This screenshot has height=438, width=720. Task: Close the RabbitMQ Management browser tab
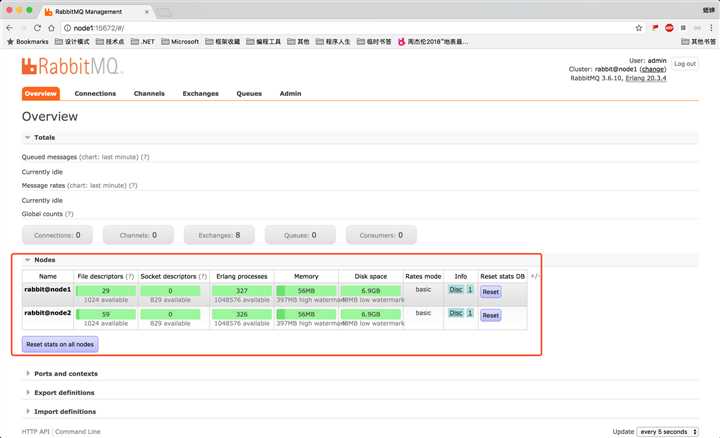point(147,12)
